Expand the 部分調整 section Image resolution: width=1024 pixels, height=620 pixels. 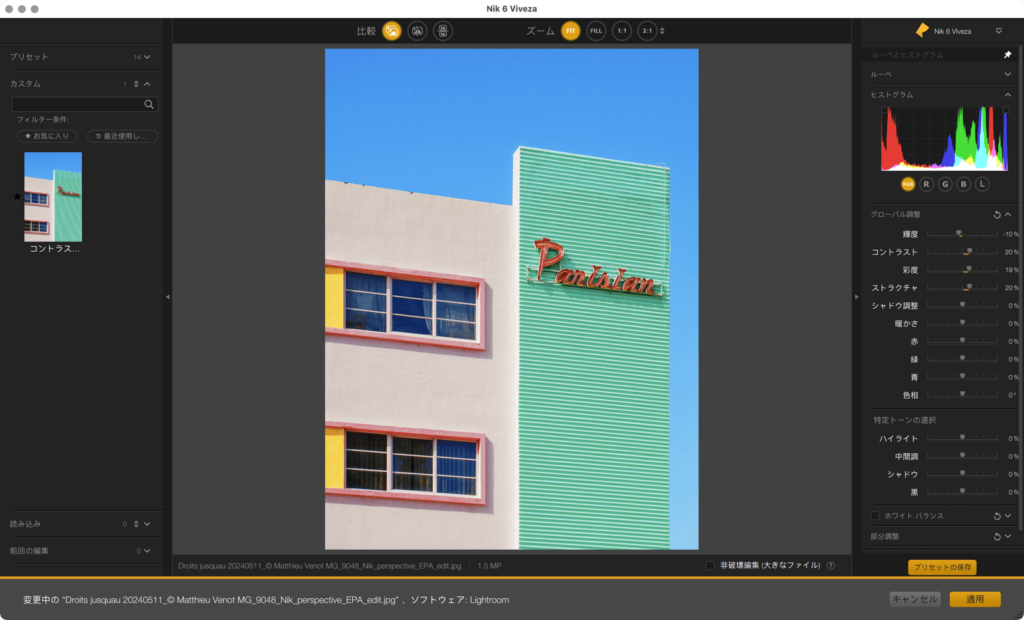pyautogui.click(x=1008, y=536)
